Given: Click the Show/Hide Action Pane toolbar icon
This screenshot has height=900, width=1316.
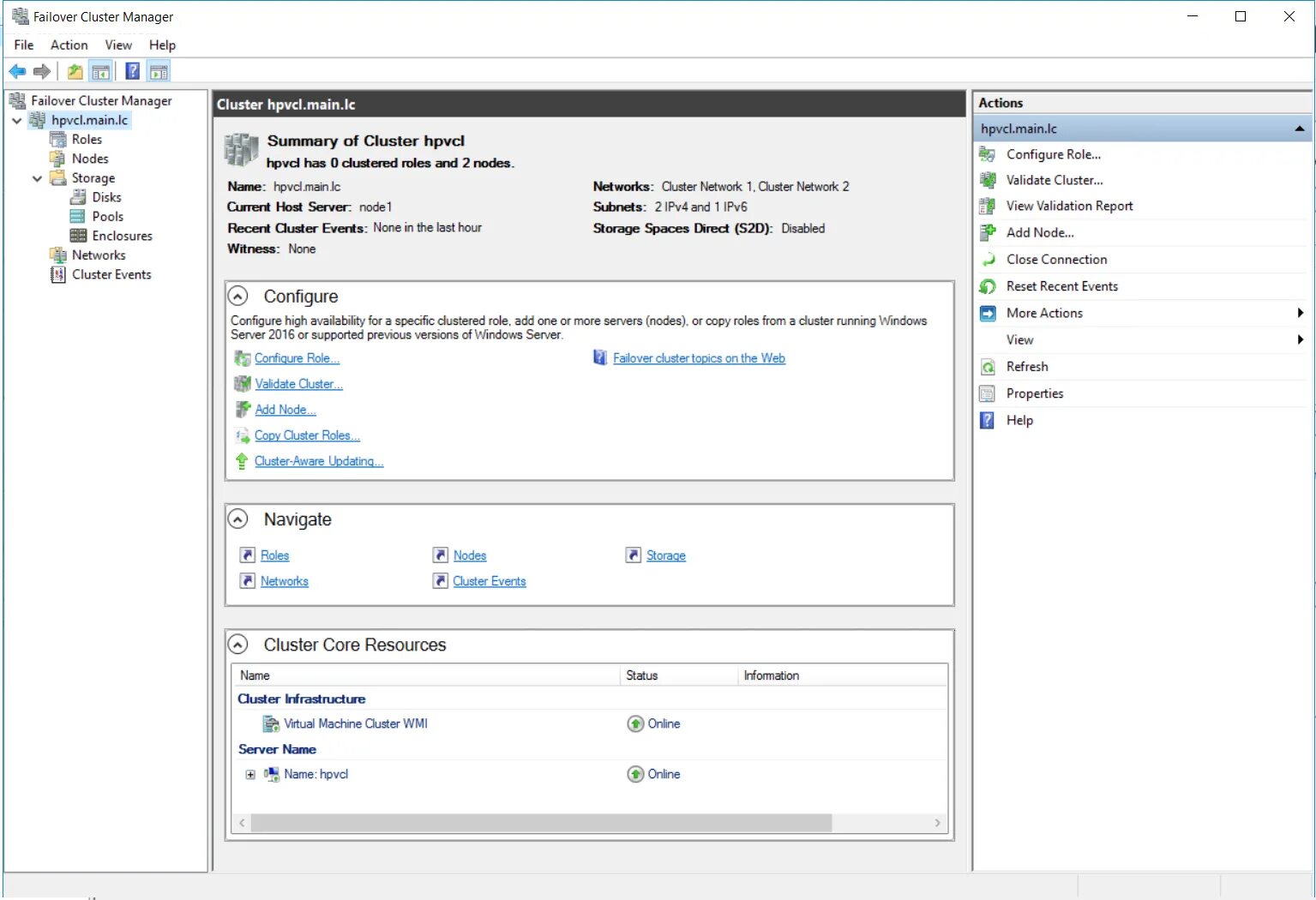Looking at the screenshot, I should pyautogui.click(x=159, y=71).
